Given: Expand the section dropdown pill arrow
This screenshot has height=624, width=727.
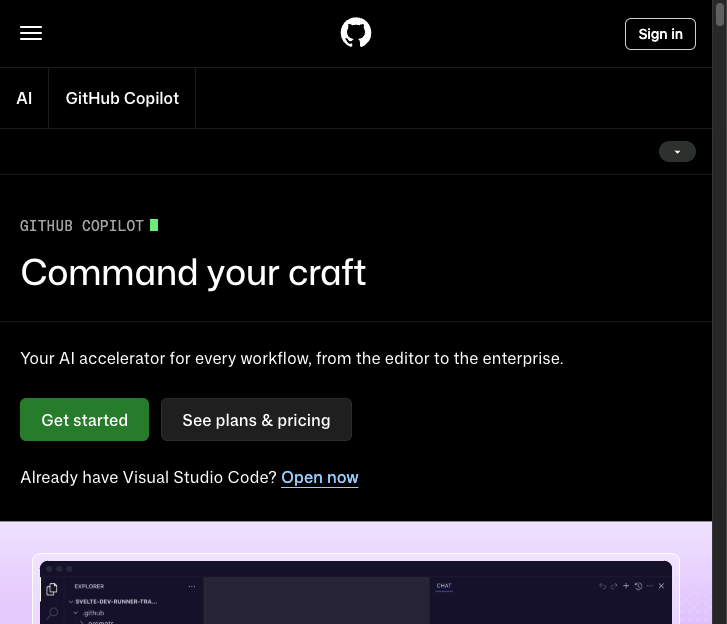Looking at the screenshot, I should pyautogui.click(x=677, y=152).
